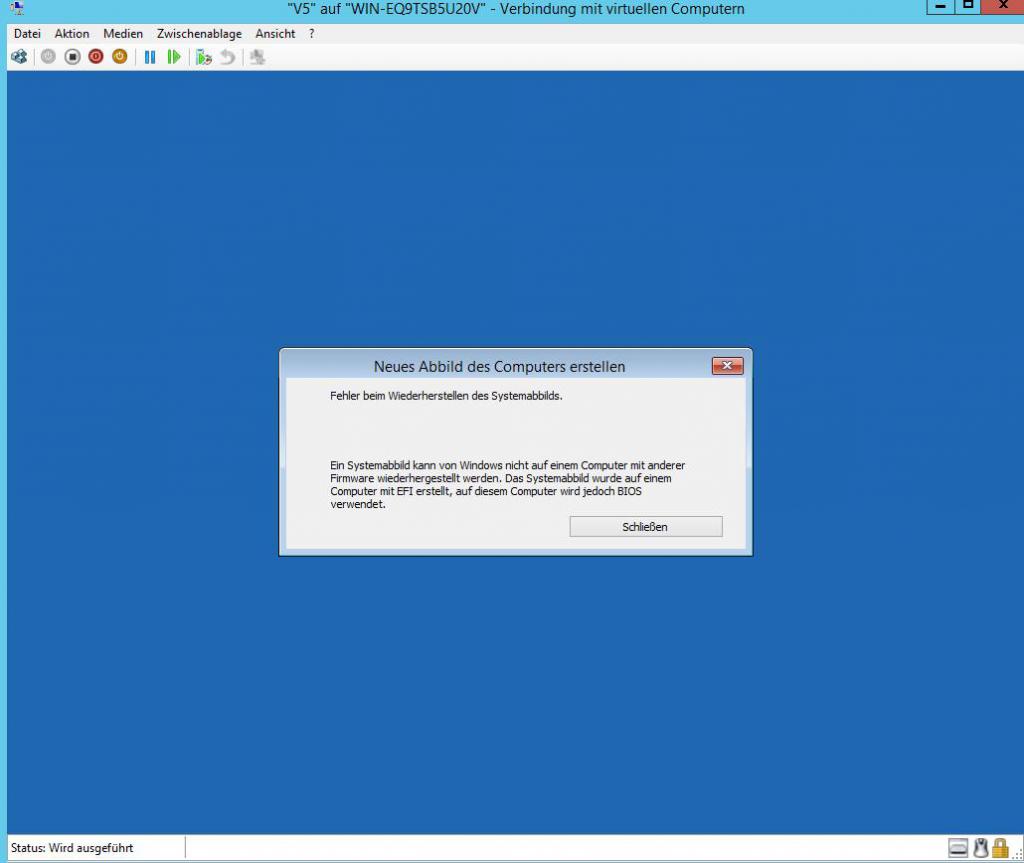Open the Datei menu

tap(27, 33)
